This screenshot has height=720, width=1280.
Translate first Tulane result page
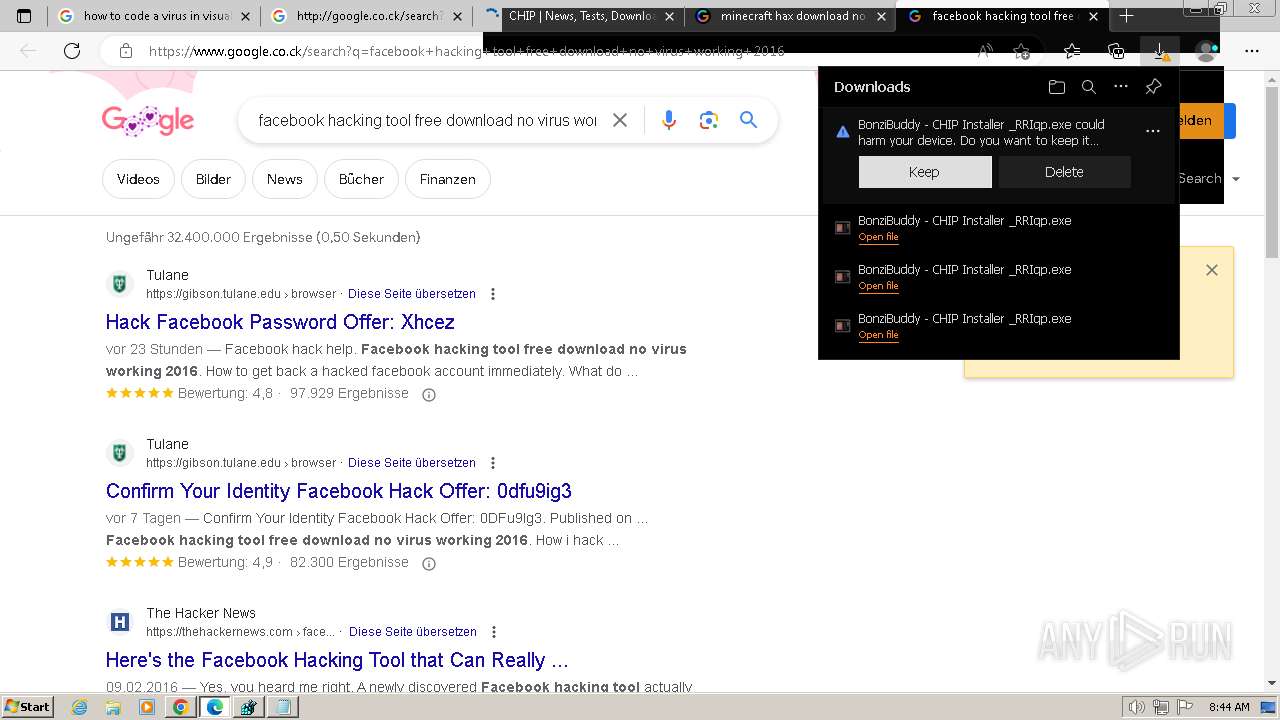[412, 294]
